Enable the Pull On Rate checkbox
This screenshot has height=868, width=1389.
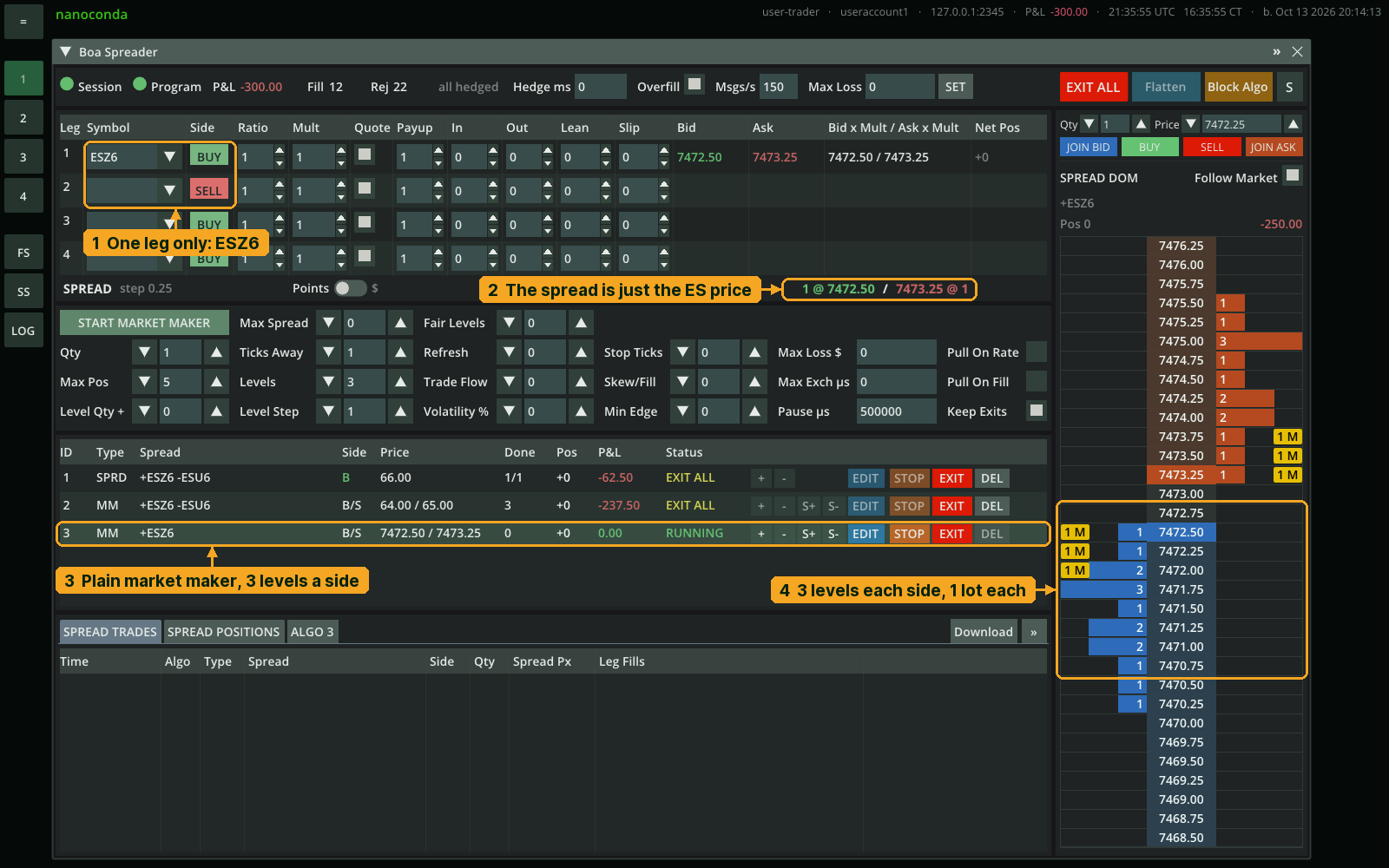[1037, 352]
